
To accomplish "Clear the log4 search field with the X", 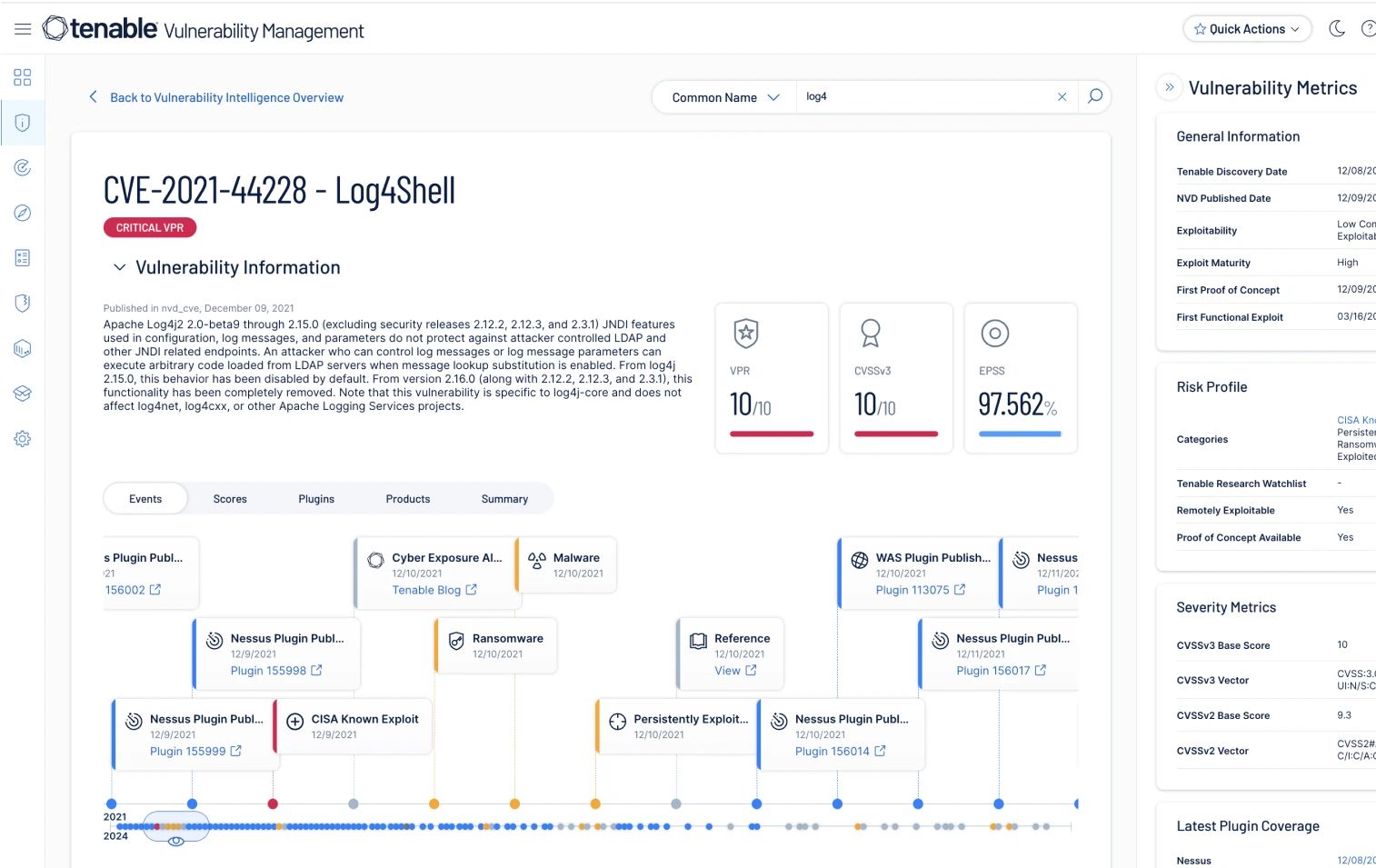I will point(1062,95).
